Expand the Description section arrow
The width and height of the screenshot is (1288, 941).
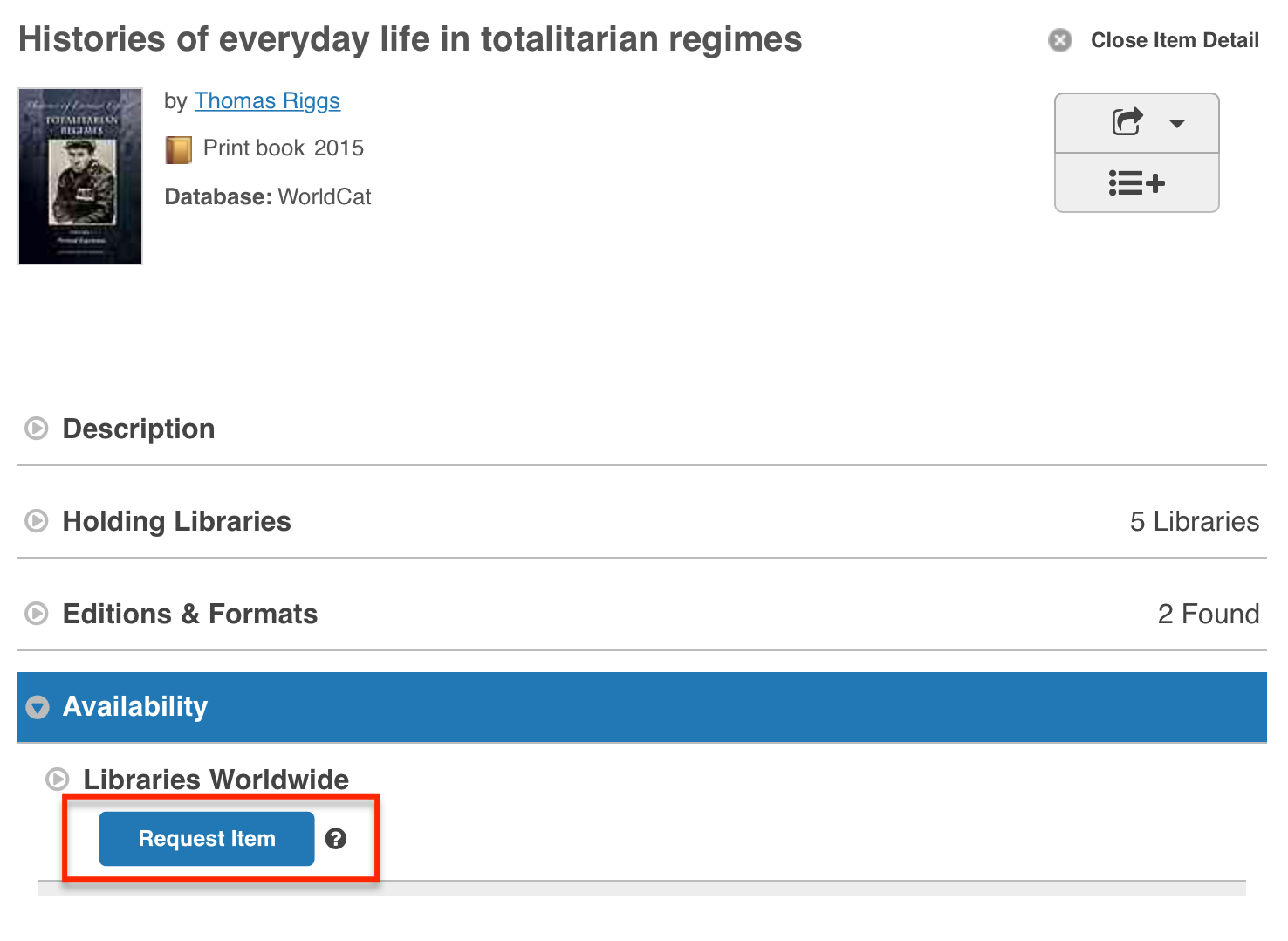37,429
